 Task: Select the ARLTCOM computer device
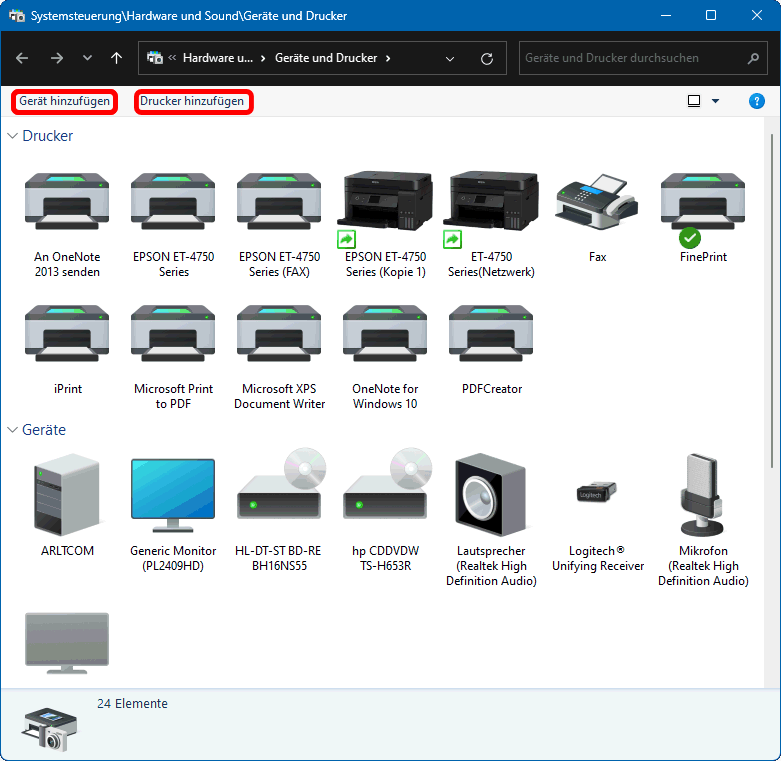67,497
